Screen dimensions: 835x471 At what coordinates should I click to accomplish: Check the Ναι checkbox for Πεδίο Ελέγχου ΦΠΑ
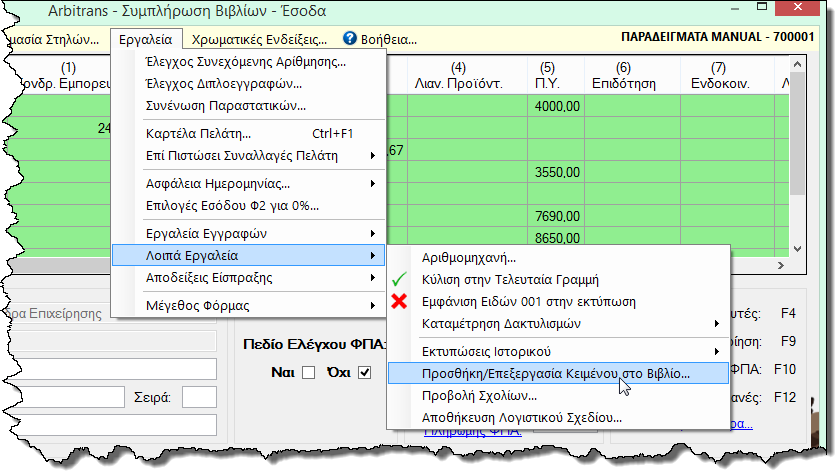308,372
